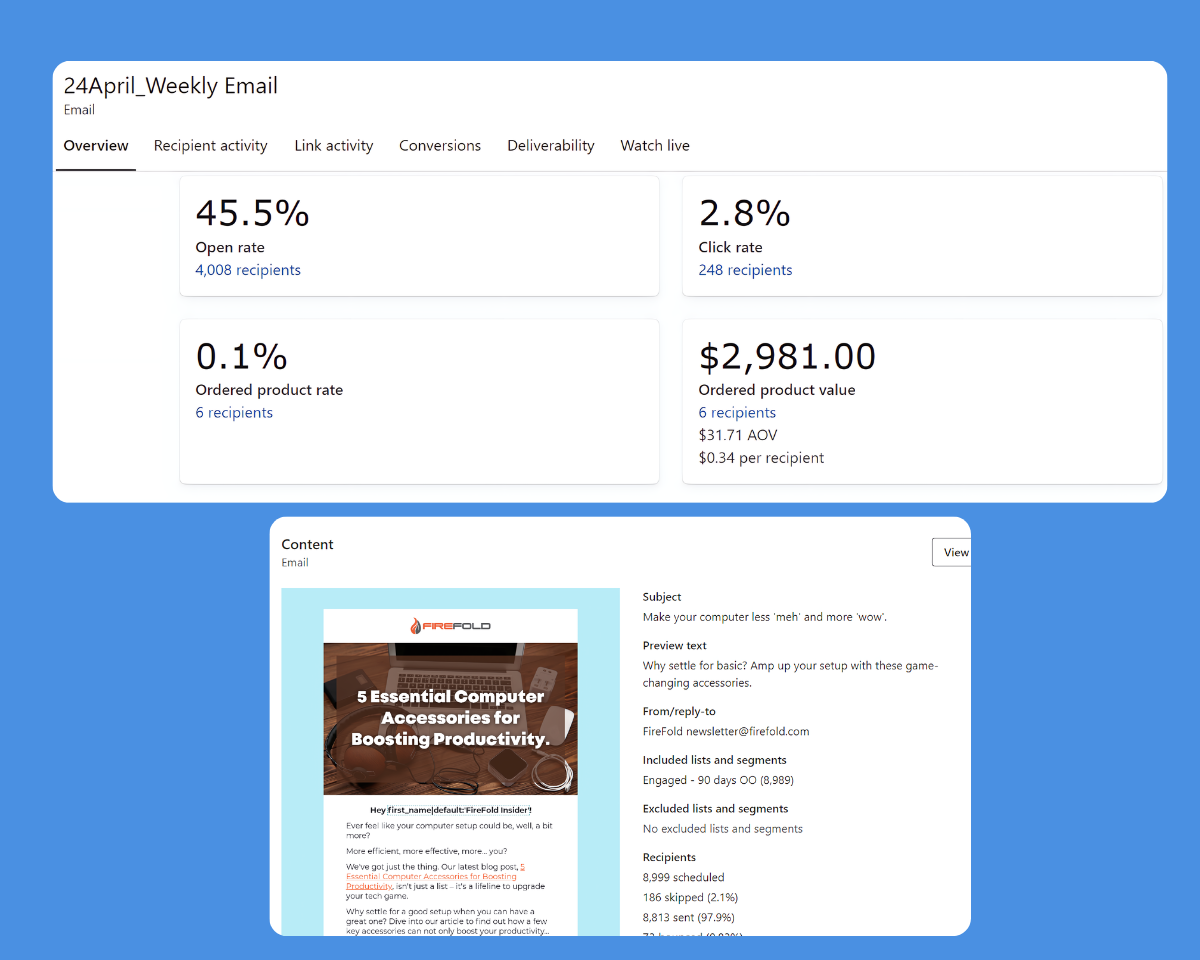Screen dimensions: 1200x960
Task: Switch to the Watch live tab
Action: point(654,146)
